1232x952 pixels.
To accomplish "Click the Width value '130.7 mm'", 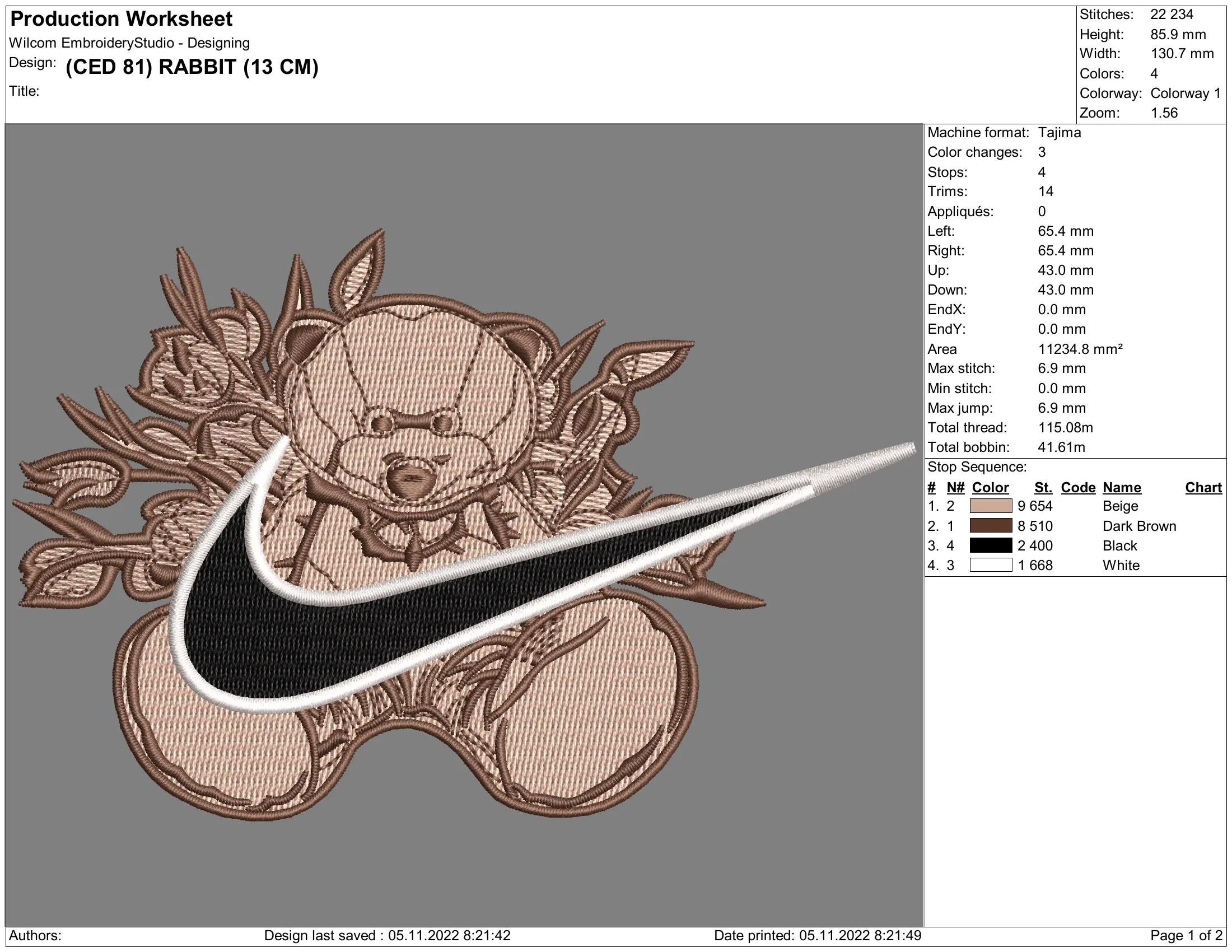I will (1182, 54).
